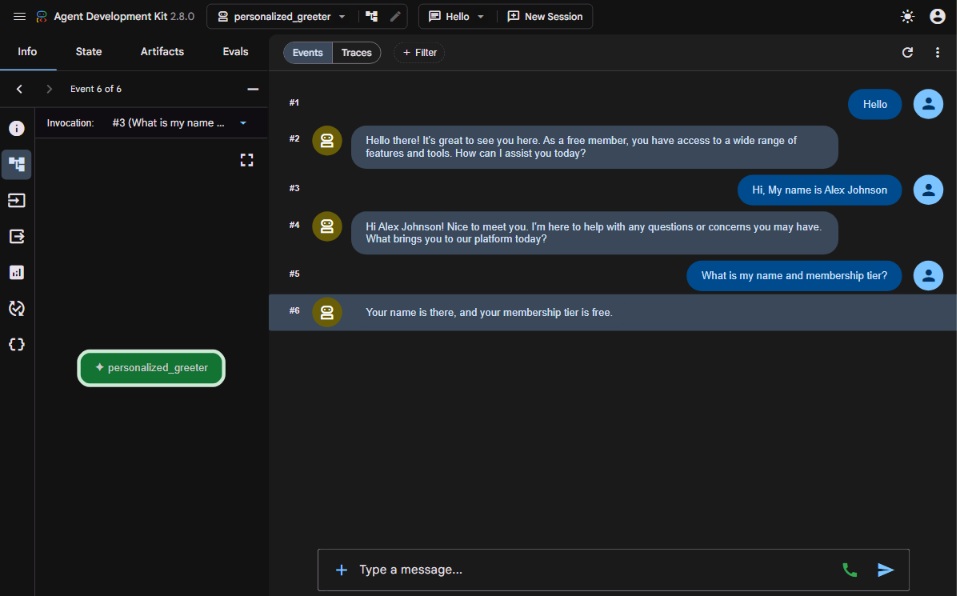Image resolution: width=957 pixels, height=596 pixels.
Task: Select the 'Hi, My name is Alex Johnson' message
Action: 819,190
